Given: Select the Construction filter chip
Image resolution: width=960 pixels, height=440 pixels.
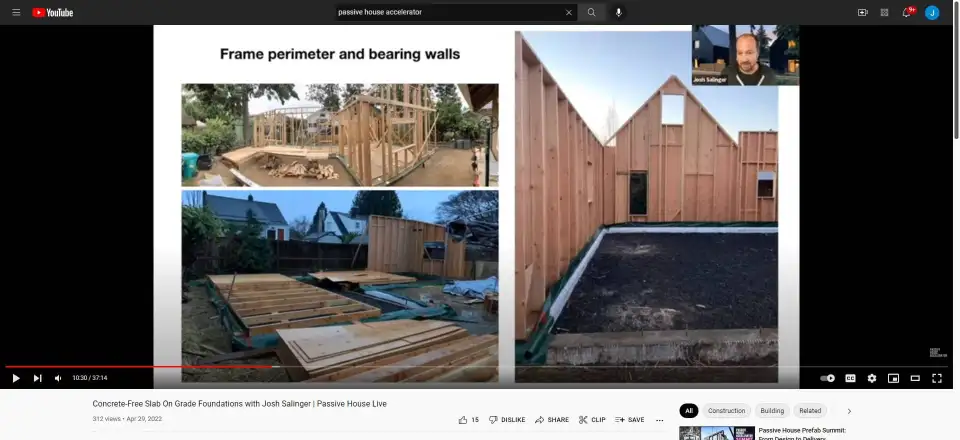Looking at the screenshot, I should click(x=726, y=410).
